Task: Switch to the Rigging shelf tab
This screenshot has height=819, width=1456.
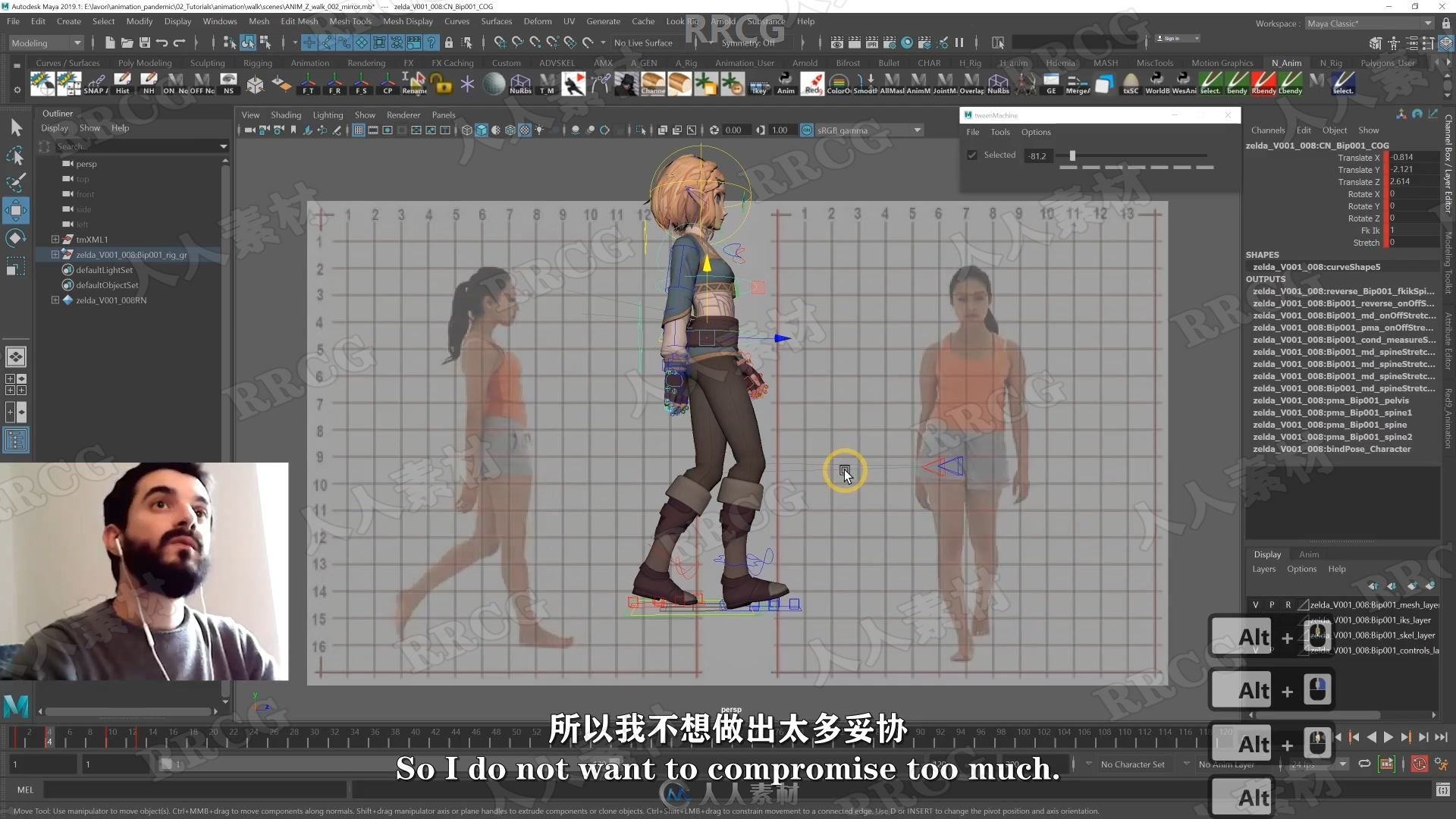Action: 257,63
